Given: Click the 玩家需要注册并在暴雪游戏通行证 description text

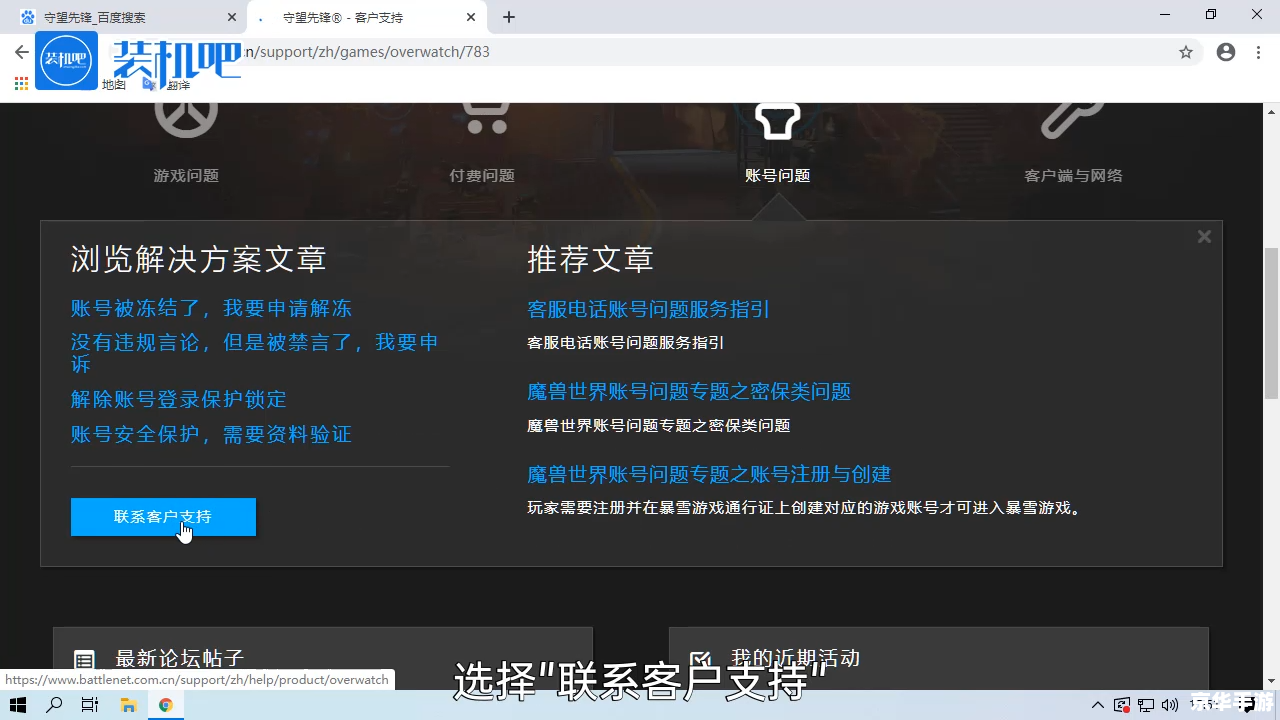Looking at the screenshot, I should [806, 508].
